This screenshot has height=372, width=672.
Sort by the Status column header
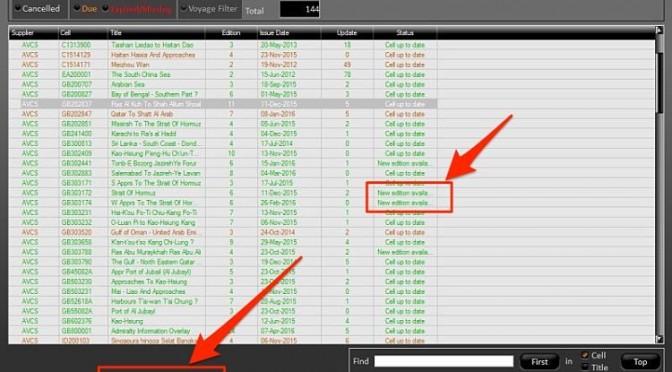(405, 33)
